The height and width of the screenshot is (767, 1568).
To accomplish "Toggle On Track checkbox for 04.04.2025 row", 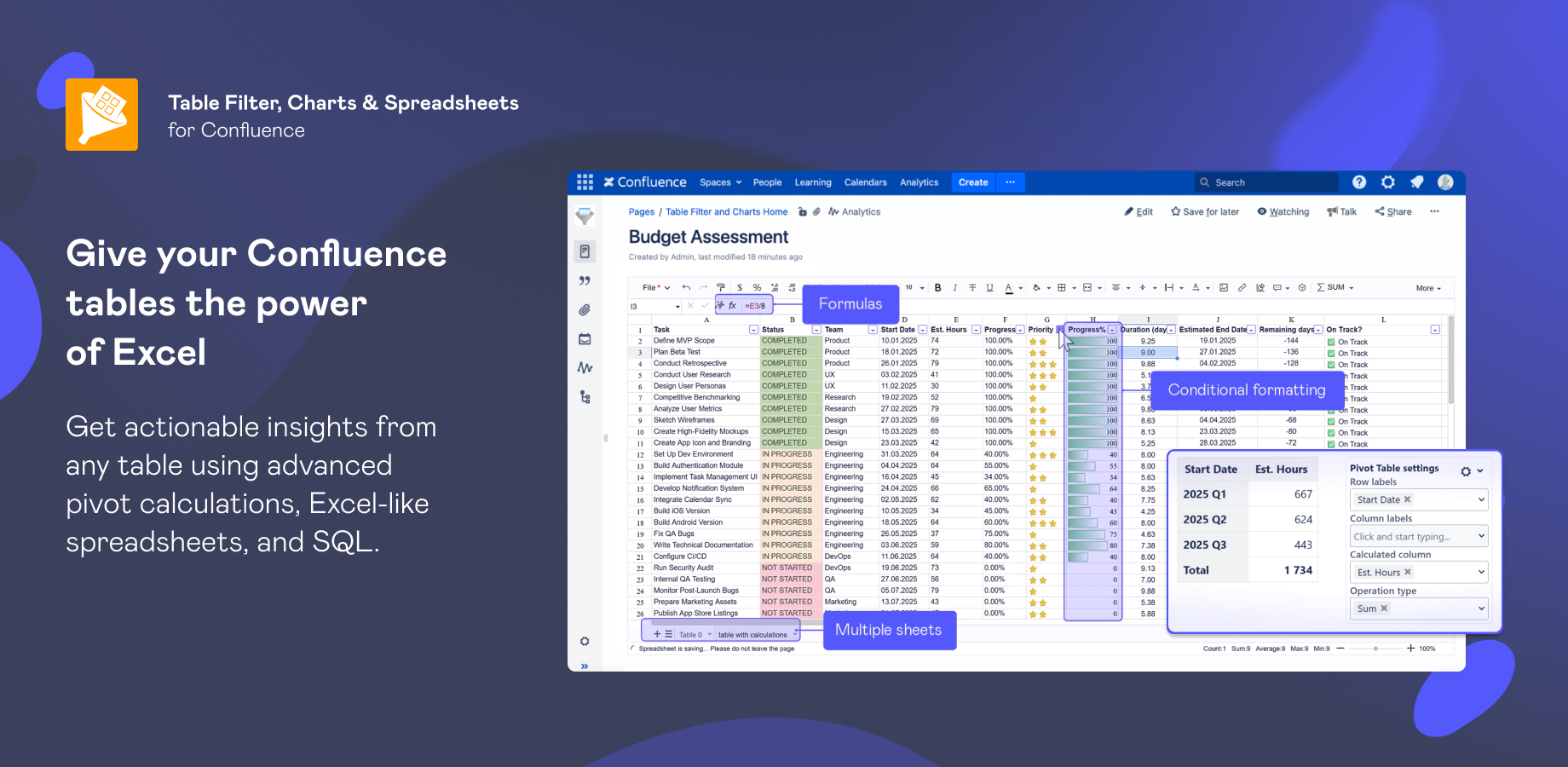I will coord(1331,422).
